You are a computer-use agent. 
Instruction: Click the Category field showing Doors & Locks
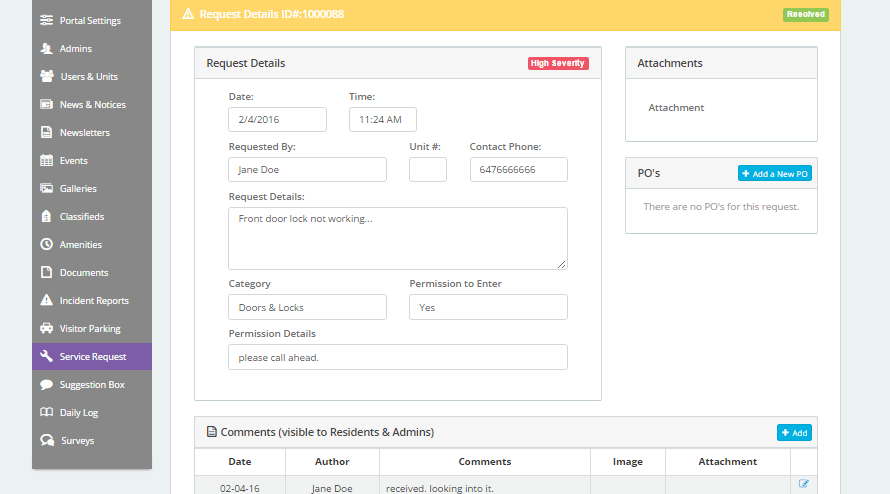click(x=307, y=307)
